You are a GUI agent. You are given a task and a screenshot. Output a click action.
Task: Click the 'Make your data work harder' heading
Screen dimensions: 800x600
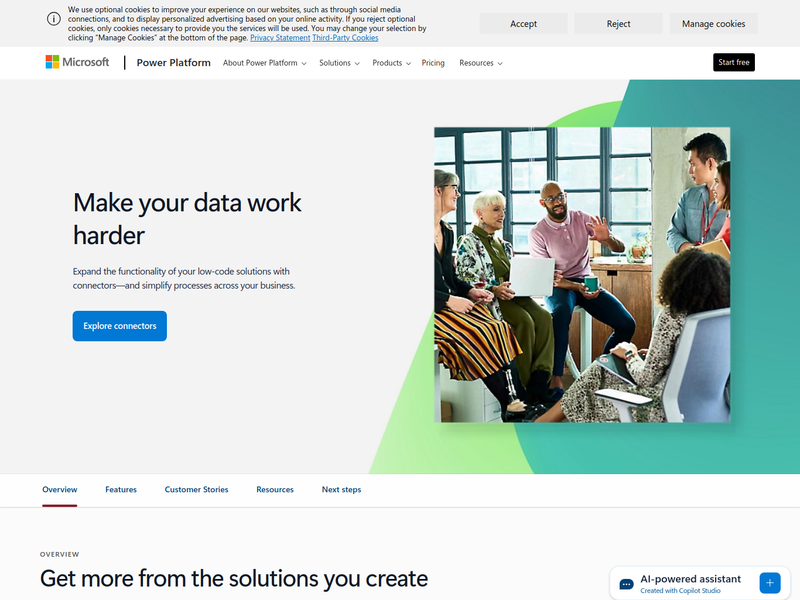point(187,219)
